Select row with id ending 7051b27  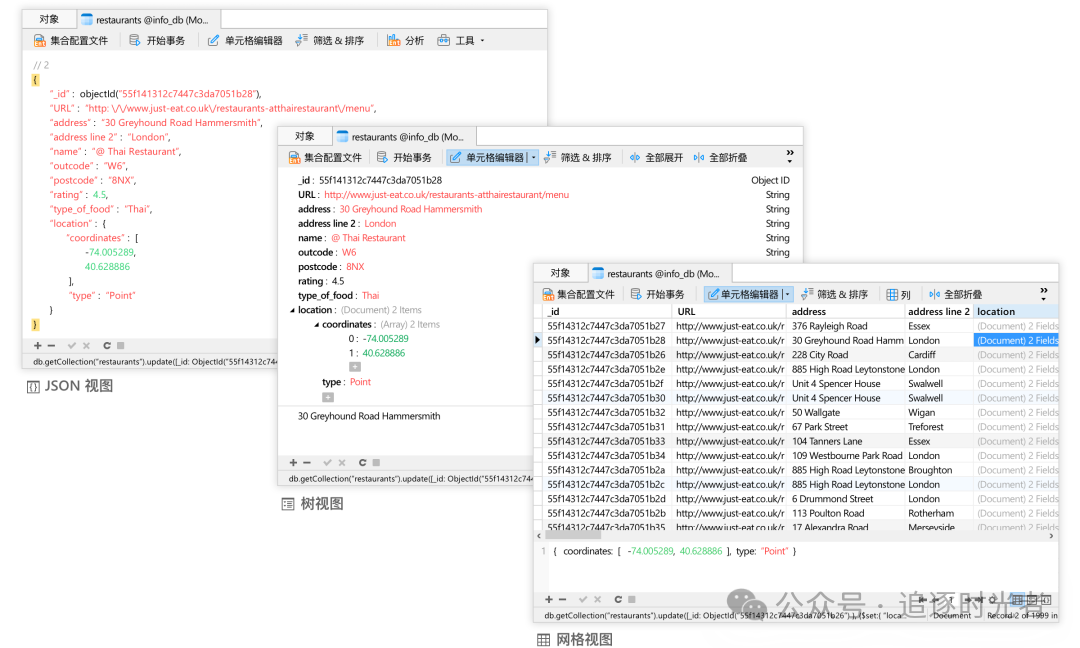(x=606, y=326)
